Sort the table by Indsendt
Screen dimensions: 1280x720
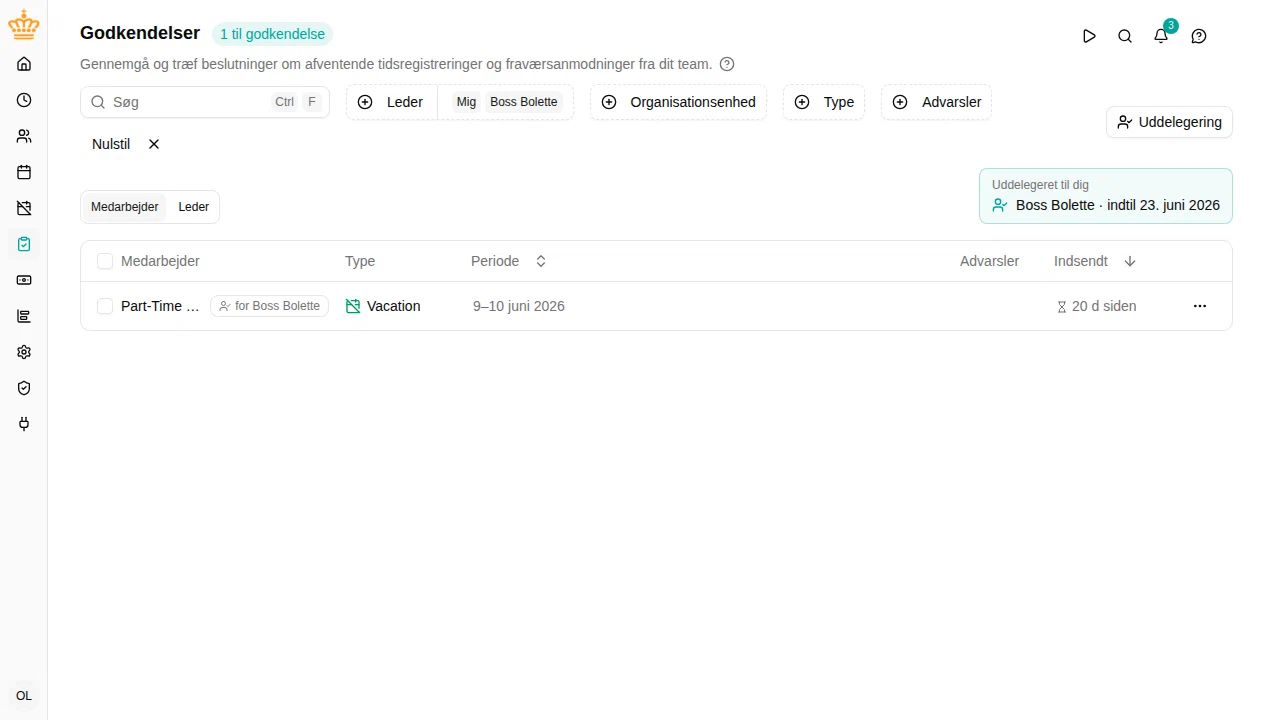1095,261
